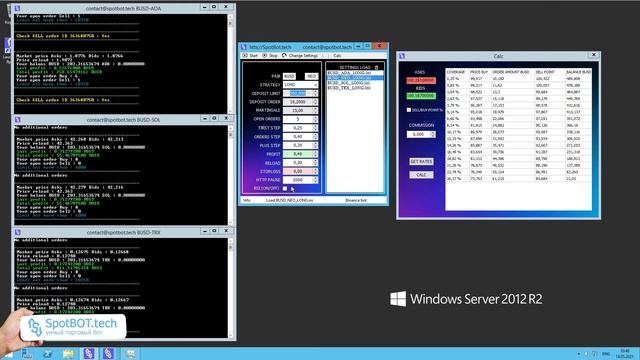Click the PROFIT spinner arrows
Viewport: 640px width, 360px height.
point(316,154)
